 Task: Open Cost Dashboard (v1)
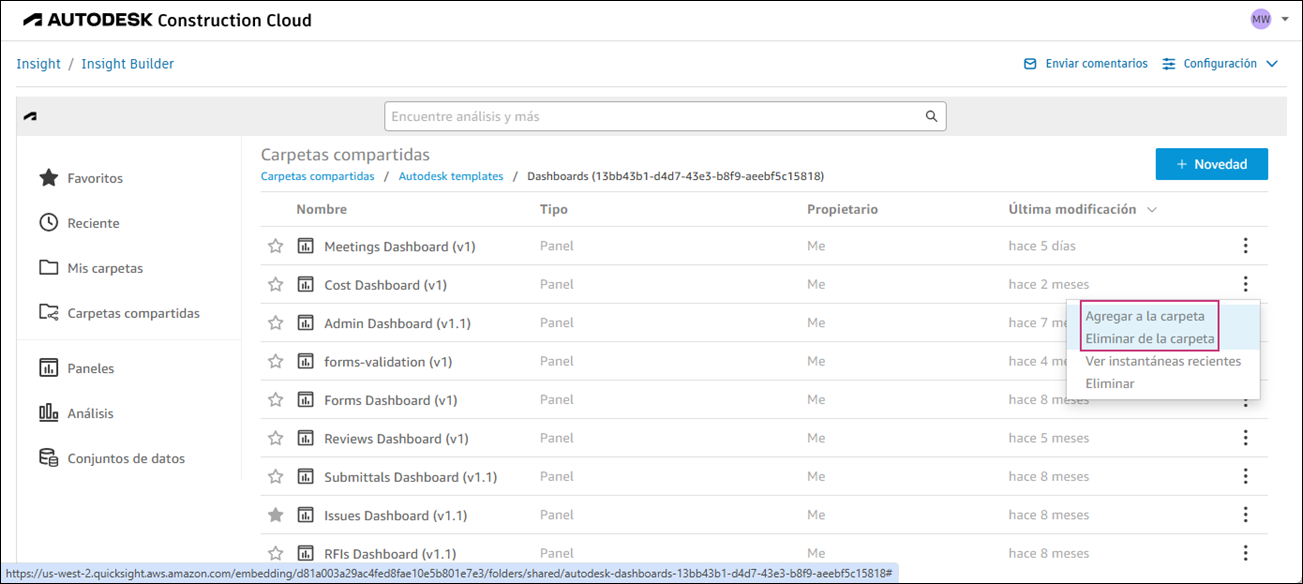click(x=385, y=285)
